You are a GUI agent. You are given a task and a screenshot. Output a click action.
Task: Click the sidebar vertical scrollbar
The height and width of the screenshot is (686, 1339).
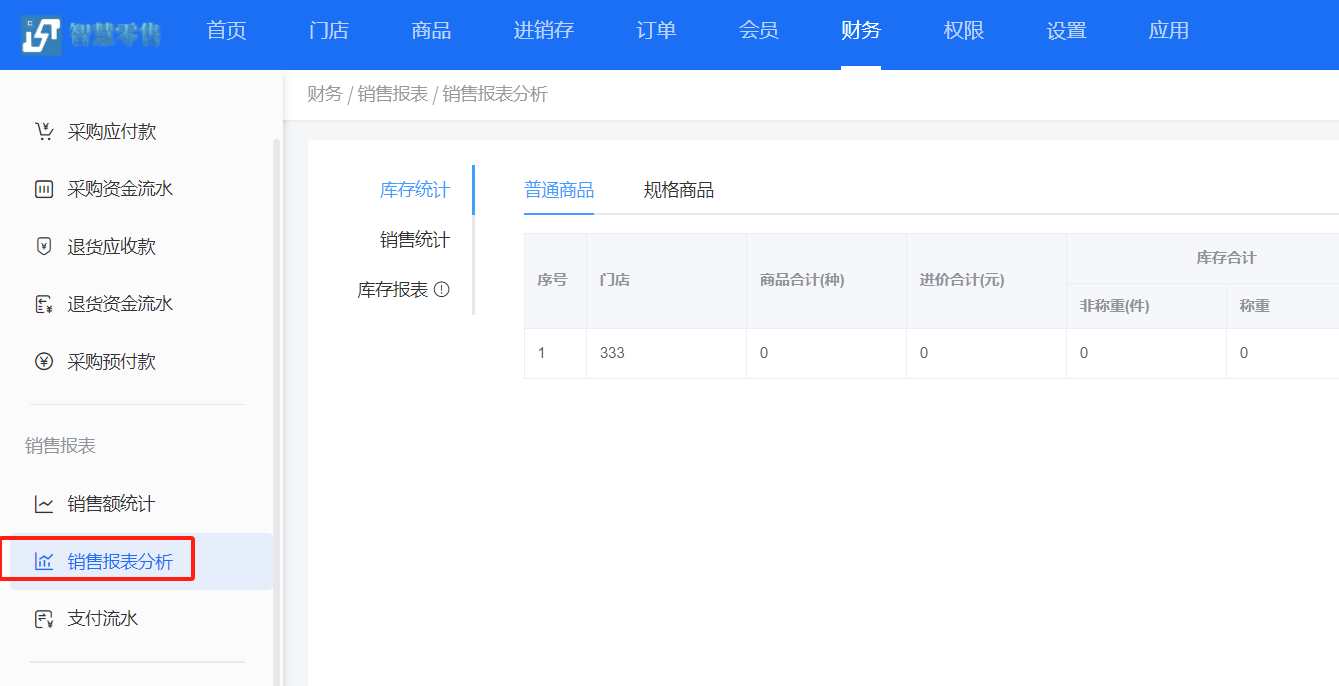tap(277, 410)
